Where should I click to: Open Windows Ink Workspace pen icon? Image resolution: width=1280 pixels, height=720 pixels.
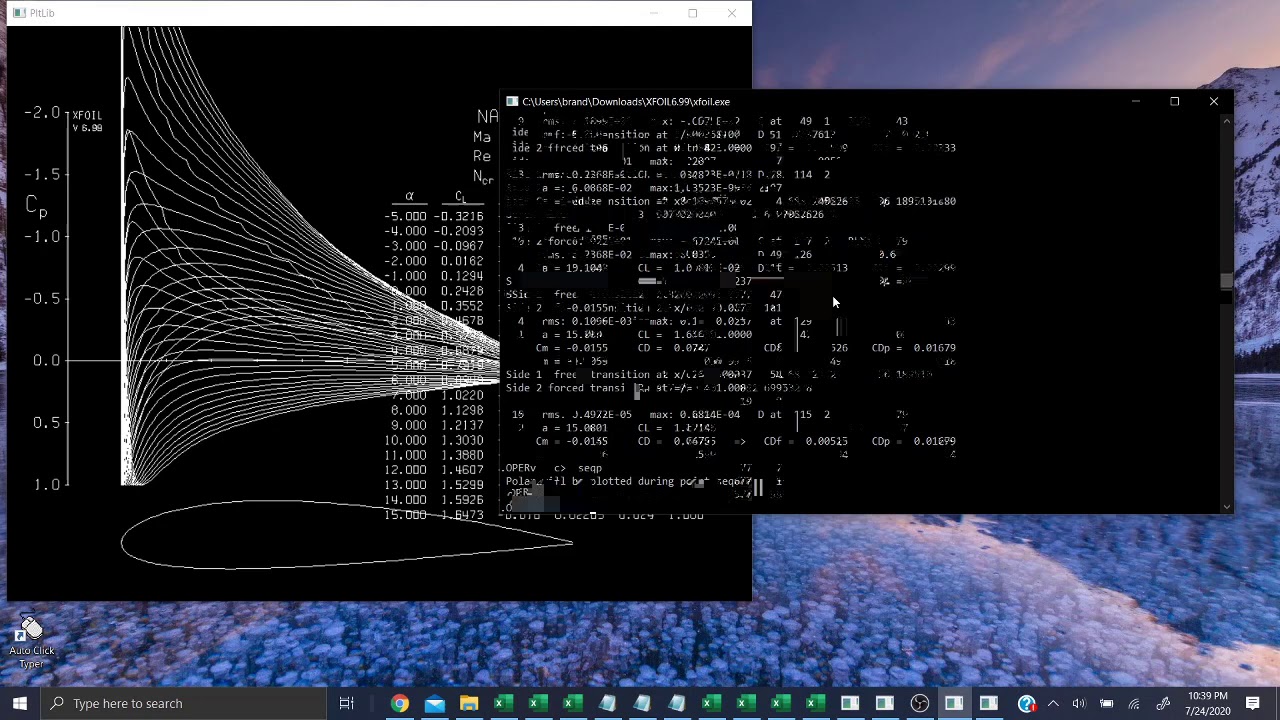1163,703
